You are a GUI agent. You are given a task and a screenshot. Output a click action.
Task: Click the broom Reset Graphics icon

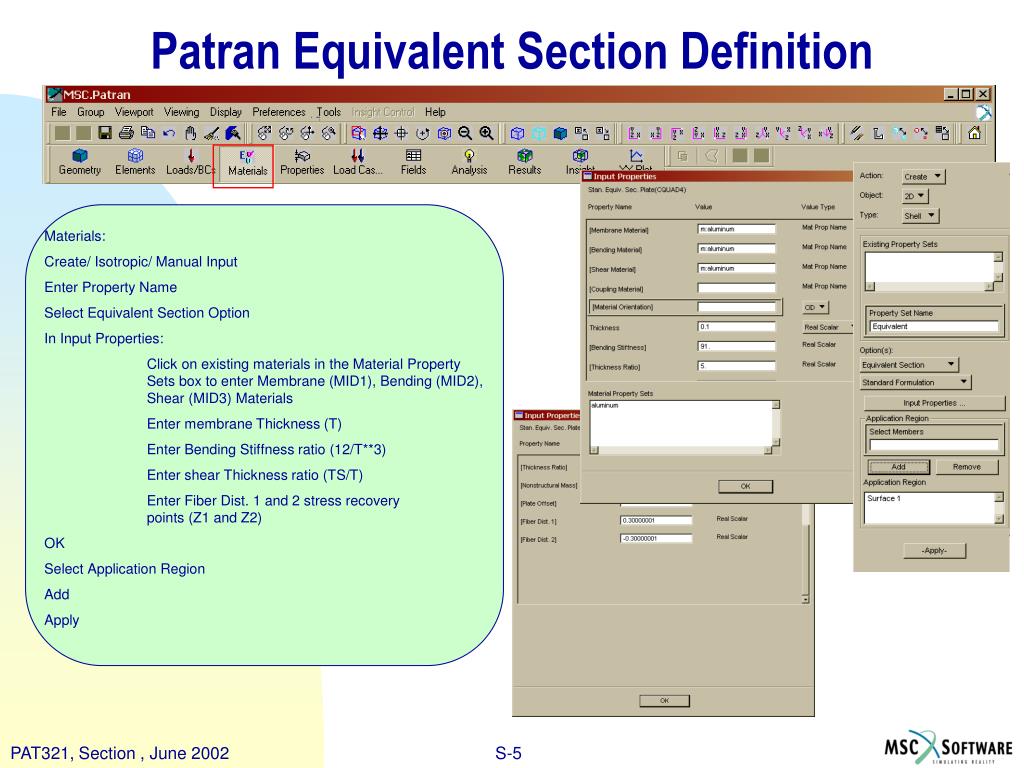tap(212, 133)
